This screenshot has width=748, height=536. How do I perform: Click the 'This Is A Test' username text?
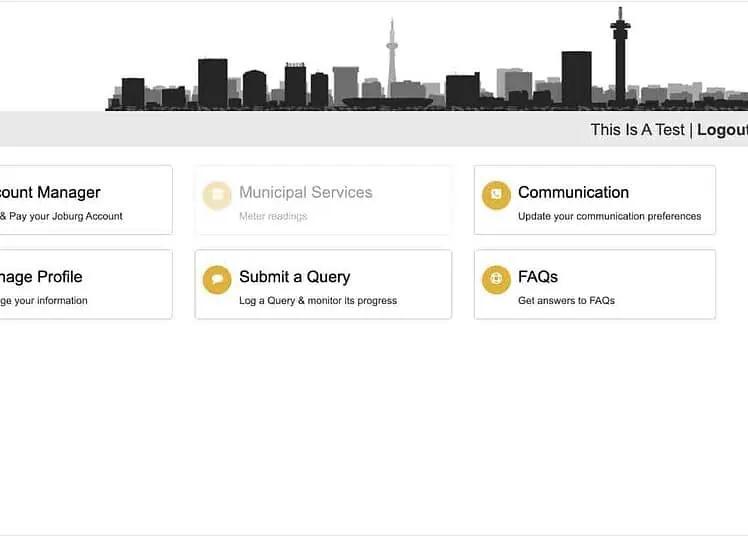click(637, 129)
